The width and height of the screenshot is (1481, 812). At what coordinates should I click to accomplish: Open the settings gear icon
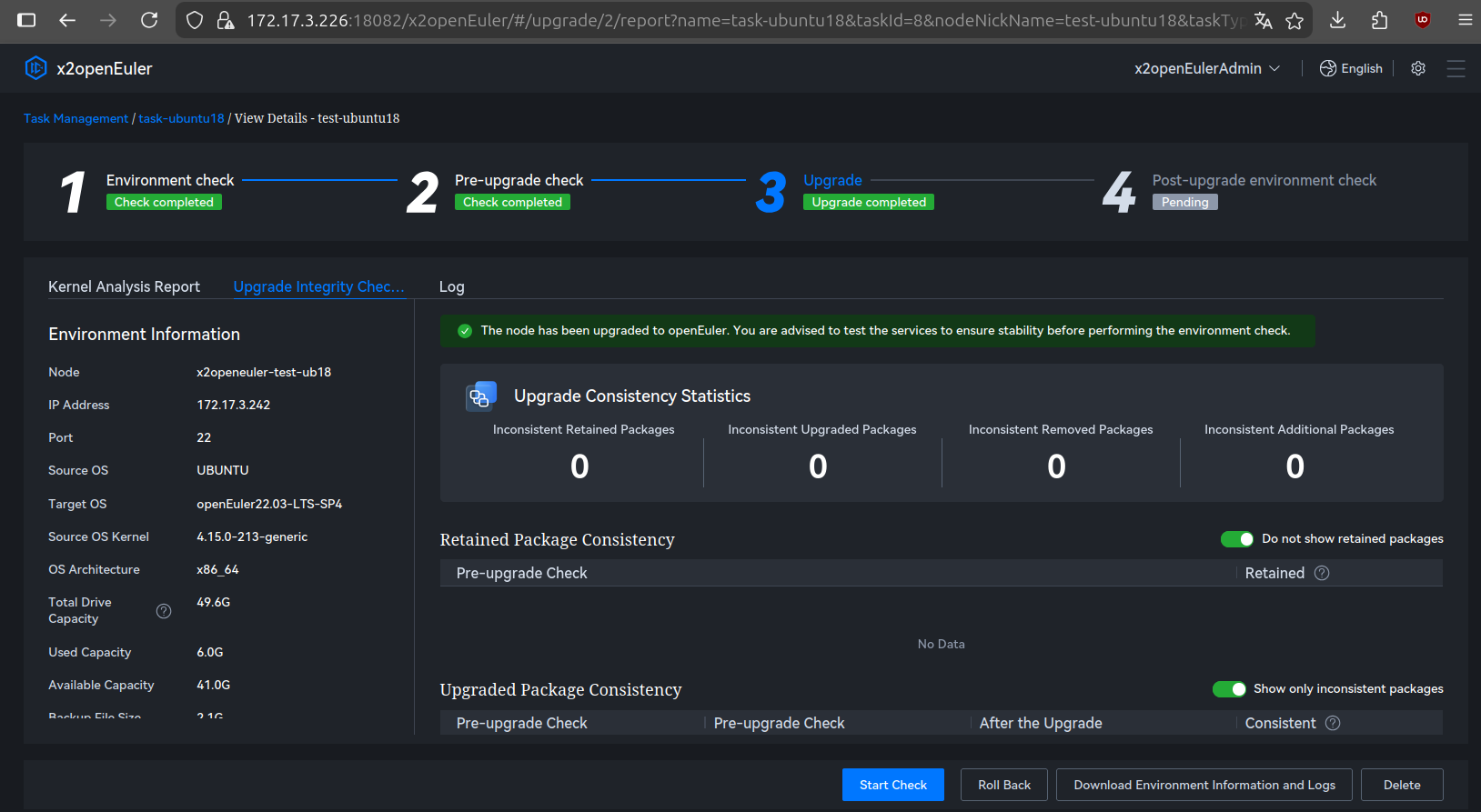tap(1417, 68)
